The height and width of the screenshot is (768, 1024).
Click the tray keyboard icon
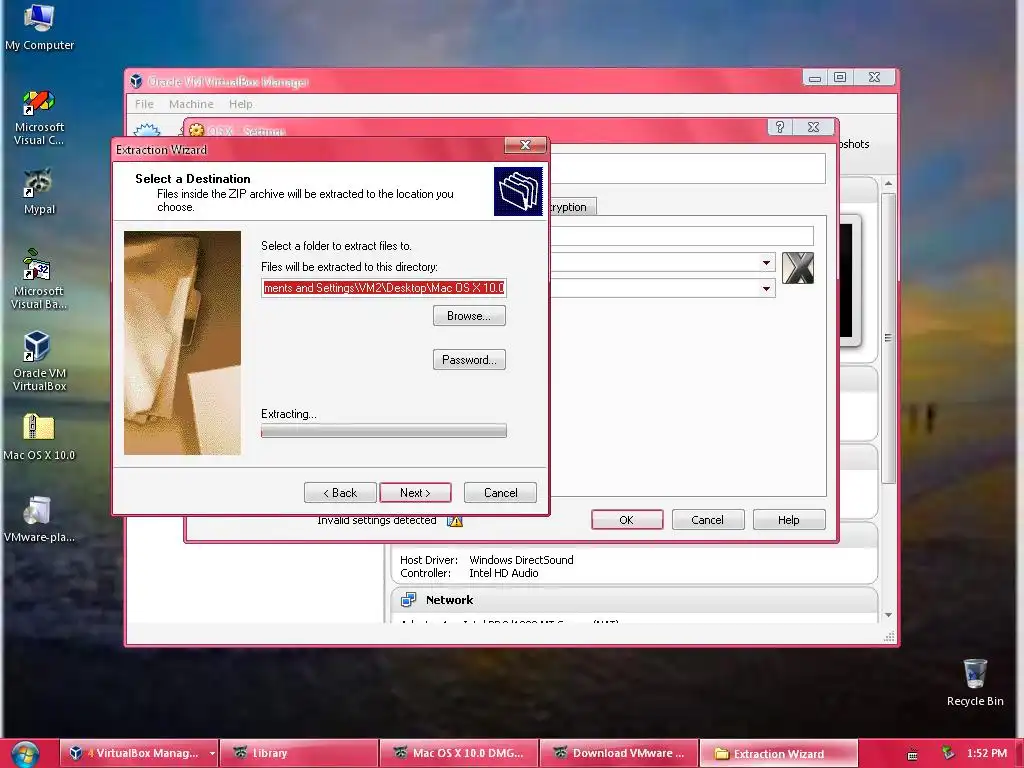click(912, 755)
